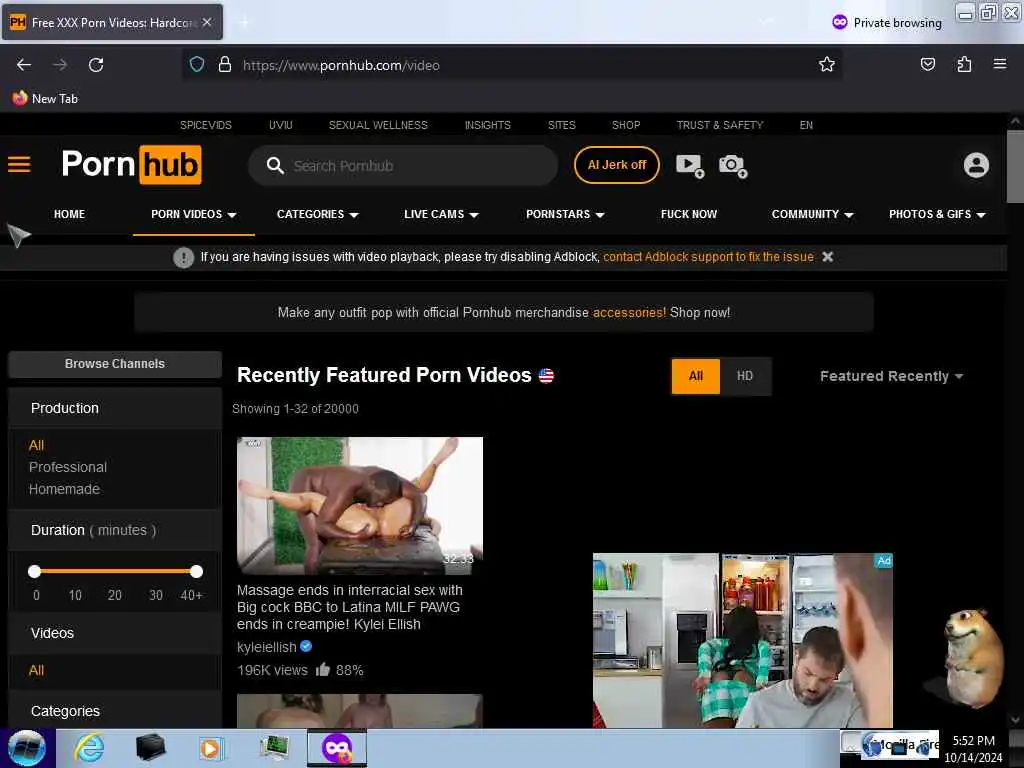
Task: Expand the COMMUNITY nav dropdown
Action: [x=812, y=214]
